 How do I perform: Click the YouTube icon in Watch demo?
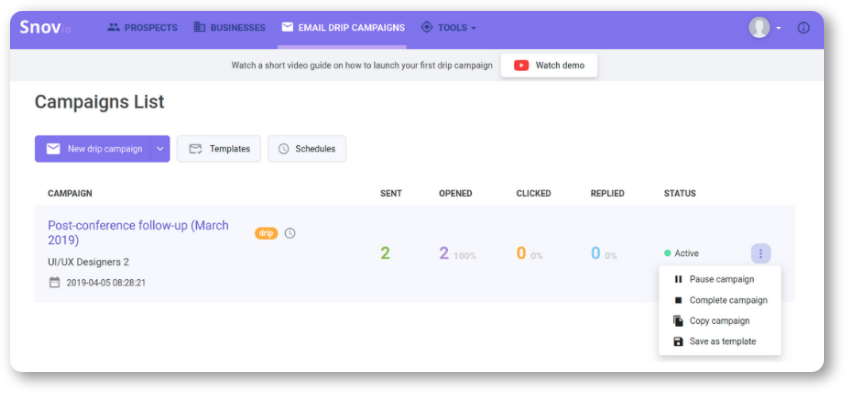click(521, 65)
